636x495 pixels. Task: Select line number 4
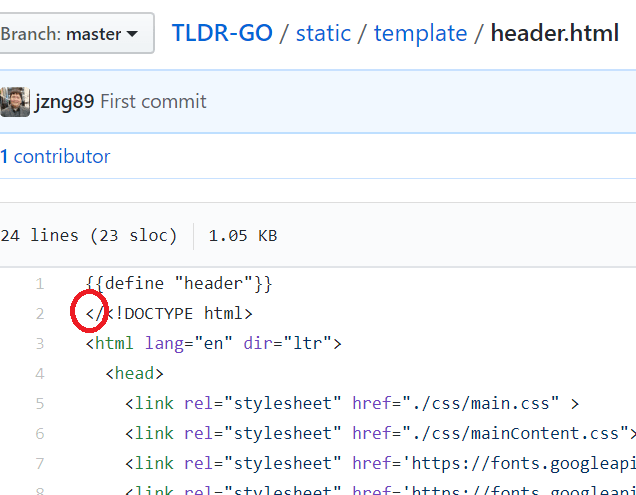(x=40, y=374)
